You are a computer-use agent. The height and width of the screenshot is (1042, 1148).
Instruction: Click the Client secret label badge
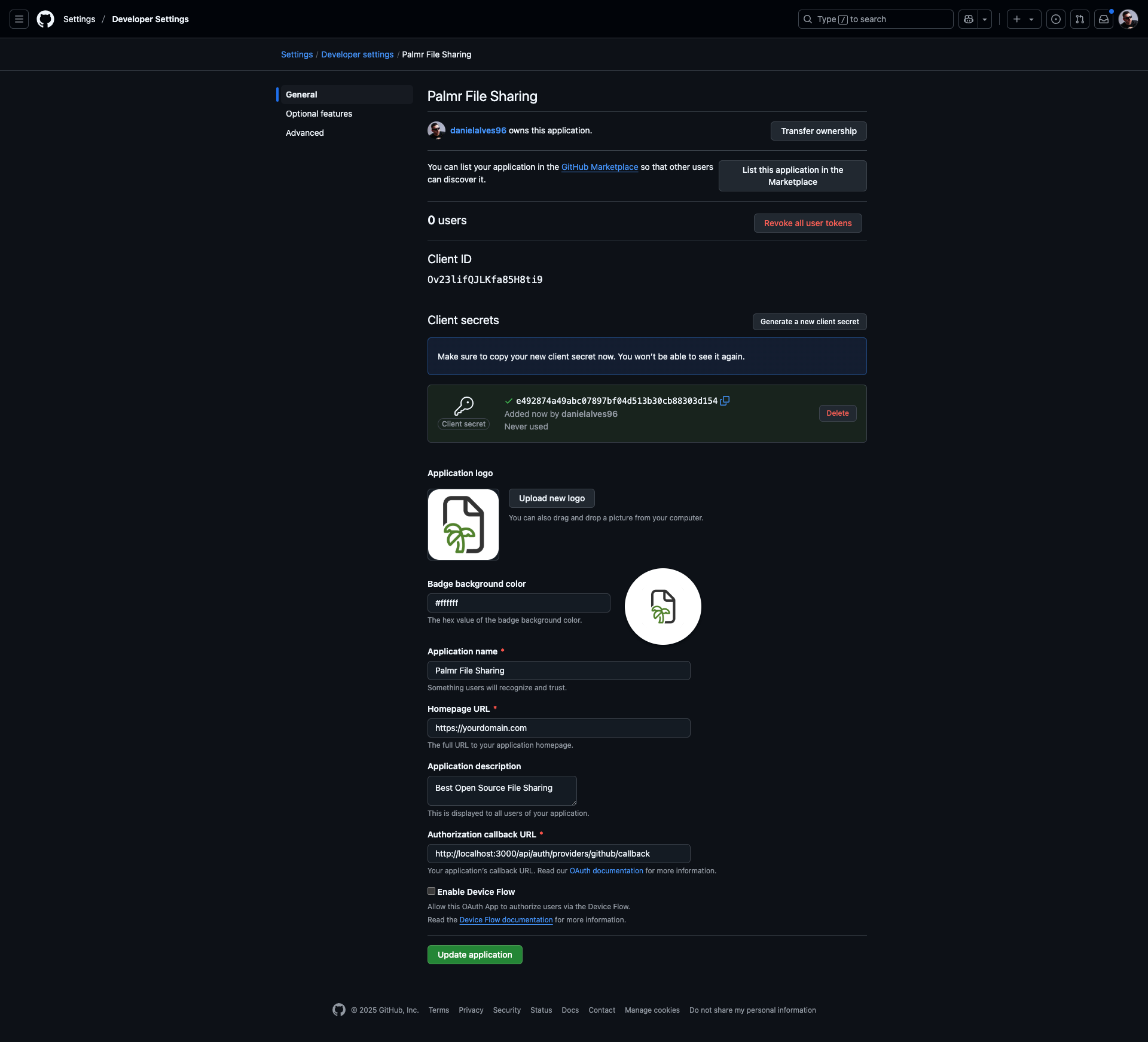(x=463, y=424)
